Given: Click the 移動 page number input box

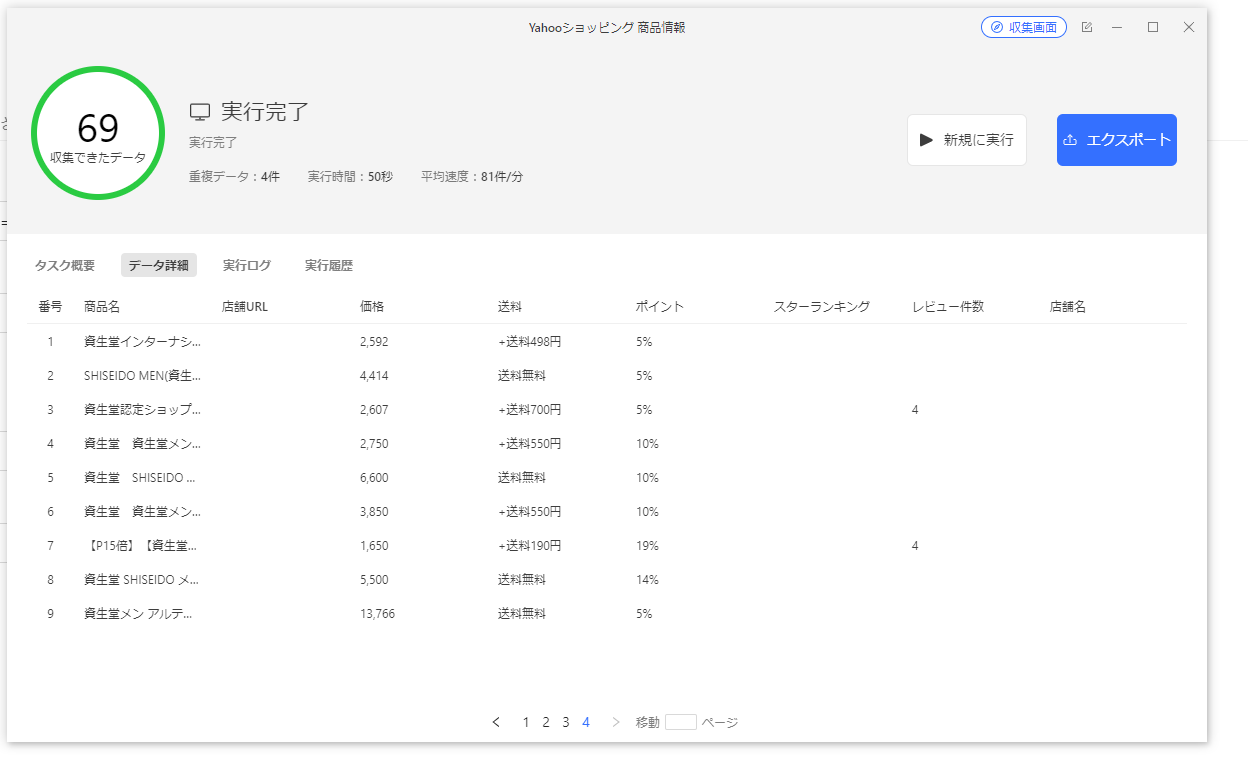Looking at the screenshot, I should click(x=680, y=722).
